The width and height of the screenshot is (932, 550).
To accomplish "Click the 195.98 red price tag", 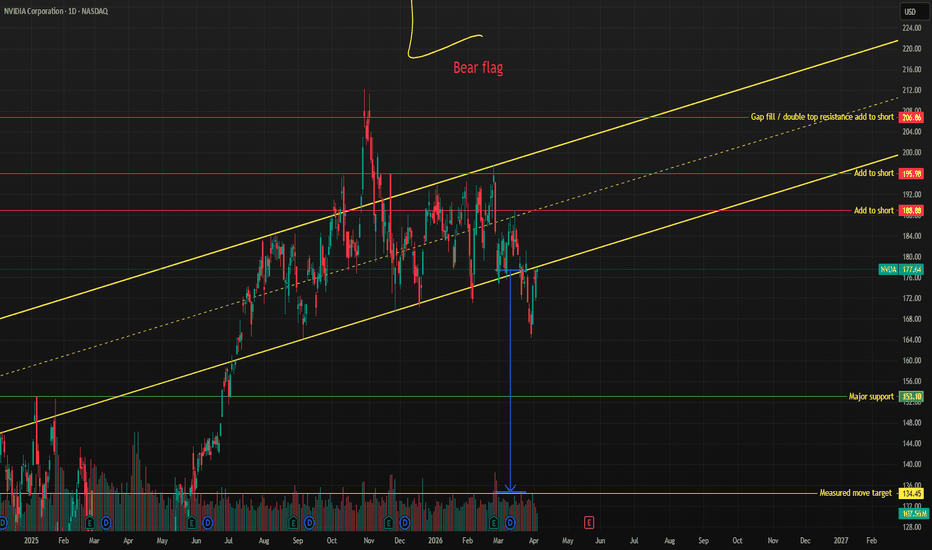I will click(x=911, y=174).
